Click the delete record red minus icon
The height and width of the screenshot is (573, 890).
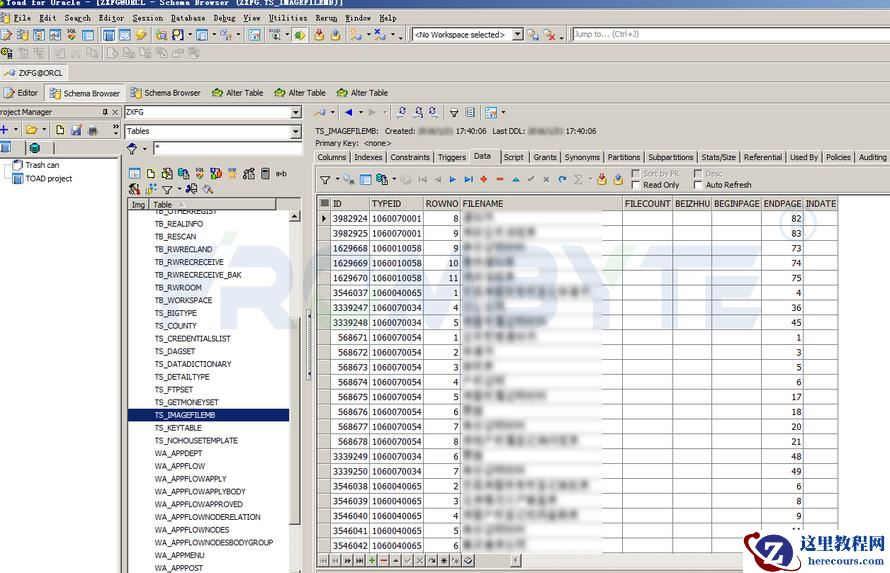pyautogui.click(x=500, y=180)
